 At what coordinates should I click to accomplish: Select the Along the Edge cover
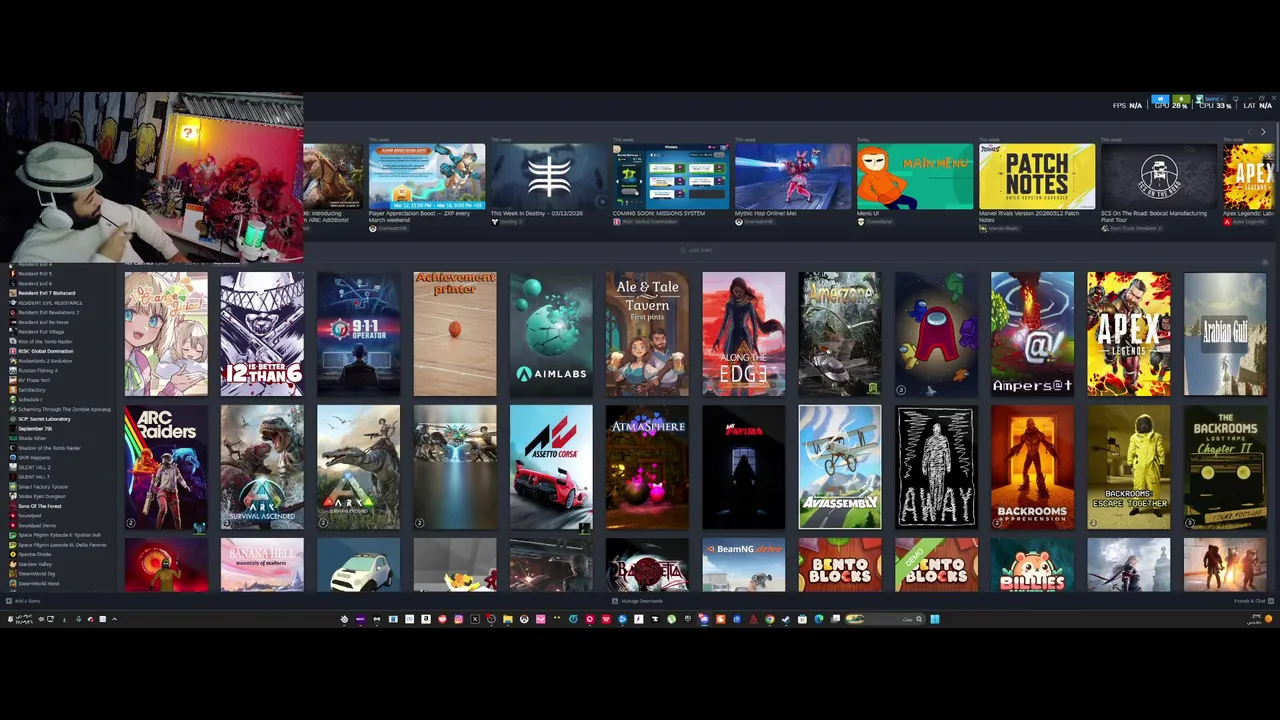pyautogui.click(x=744, y=334)
